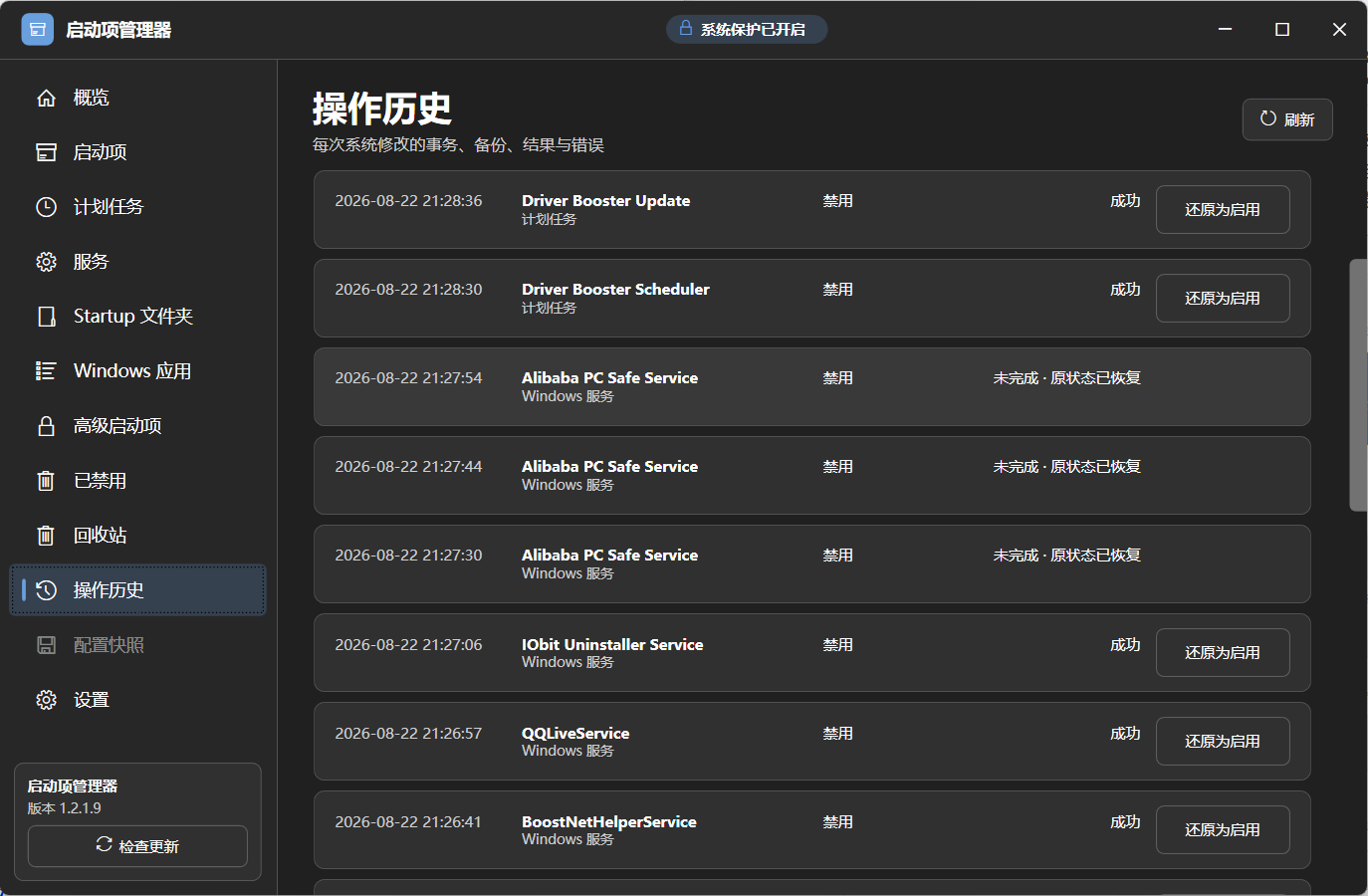Open the Startup 文件夹 page
Image resolution: width=1368 pixels, height=896 pixels.
(138, 317)
